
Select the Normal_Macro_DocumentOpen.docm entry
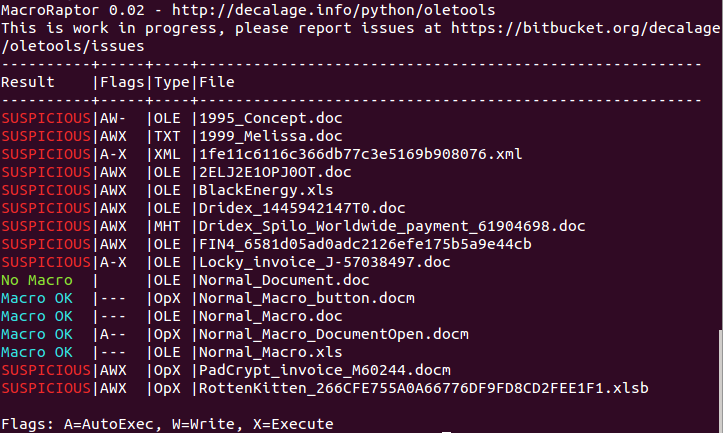[x=333, y=334]
